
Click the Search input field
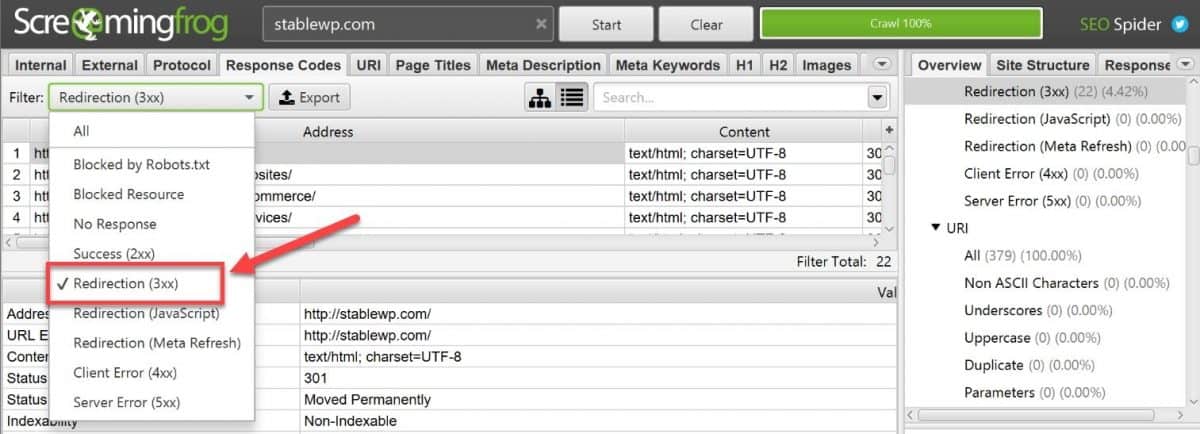(x=730, y=97)
